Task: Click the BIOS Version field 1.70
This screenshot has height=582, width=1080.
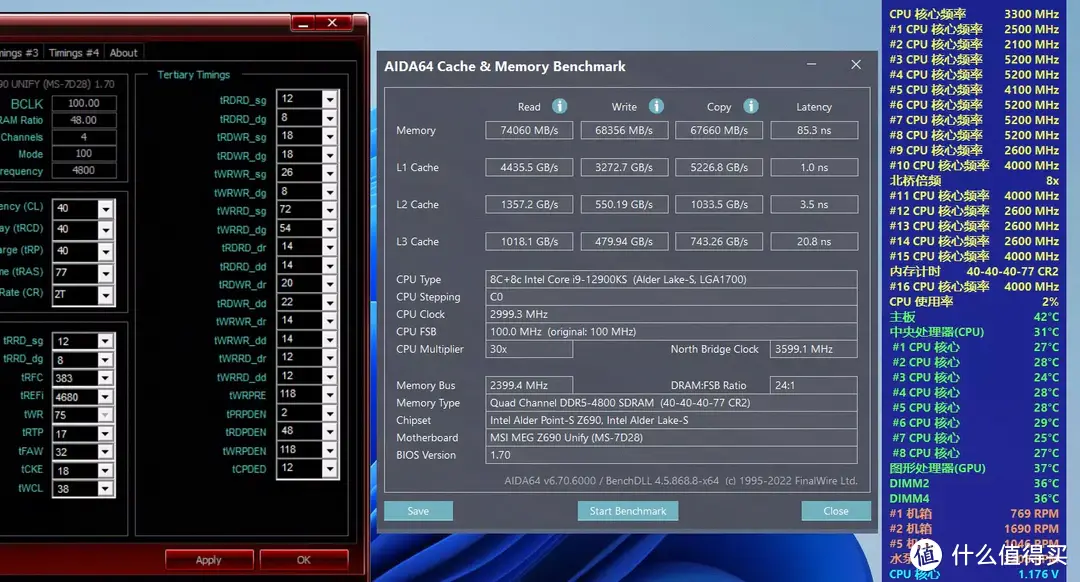Action: point(671,455)
